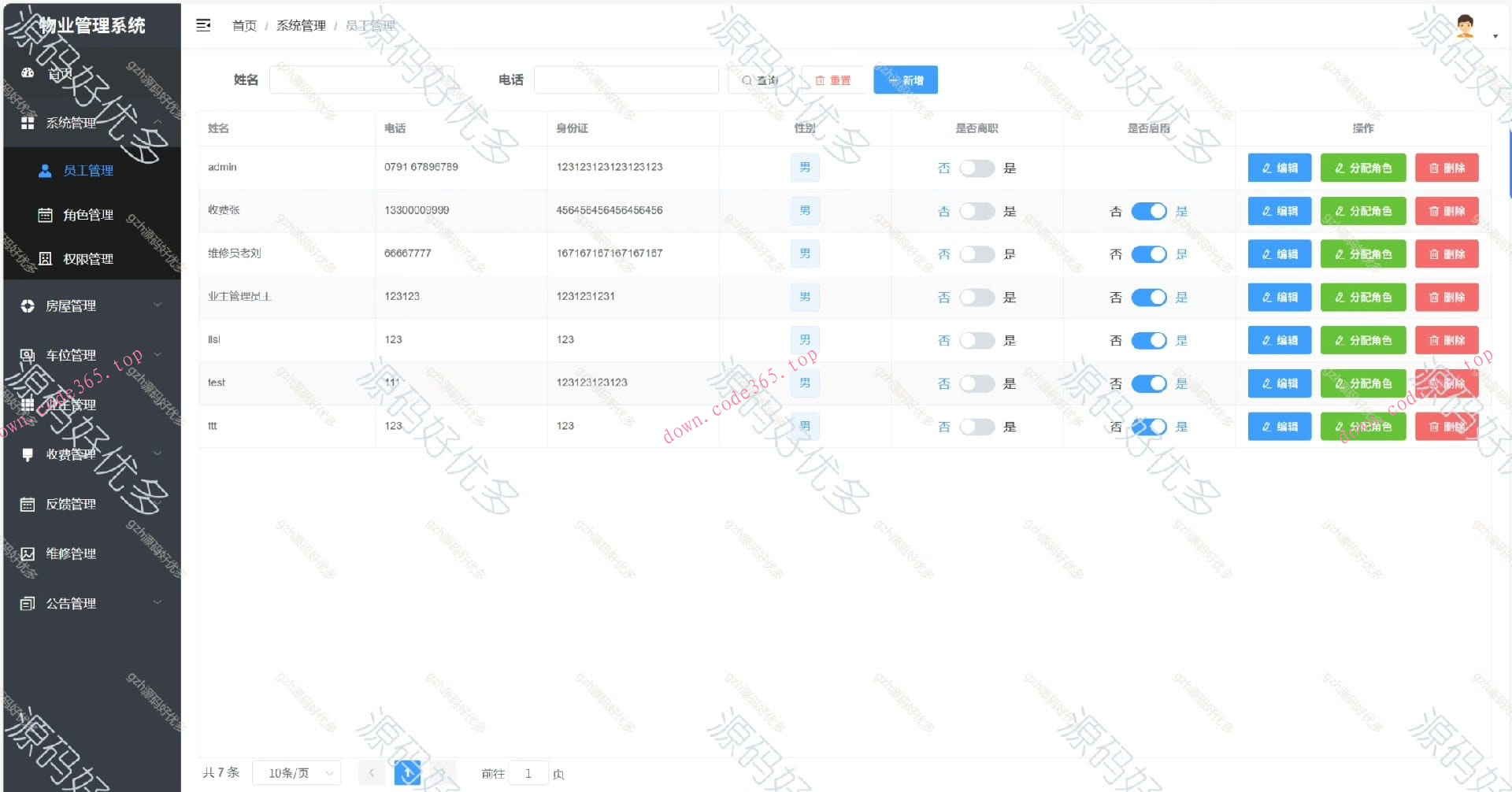Click 删除 for the llsl row
The height and width of the screenshot is (792, 1512).
click(x=1447, y=340)
